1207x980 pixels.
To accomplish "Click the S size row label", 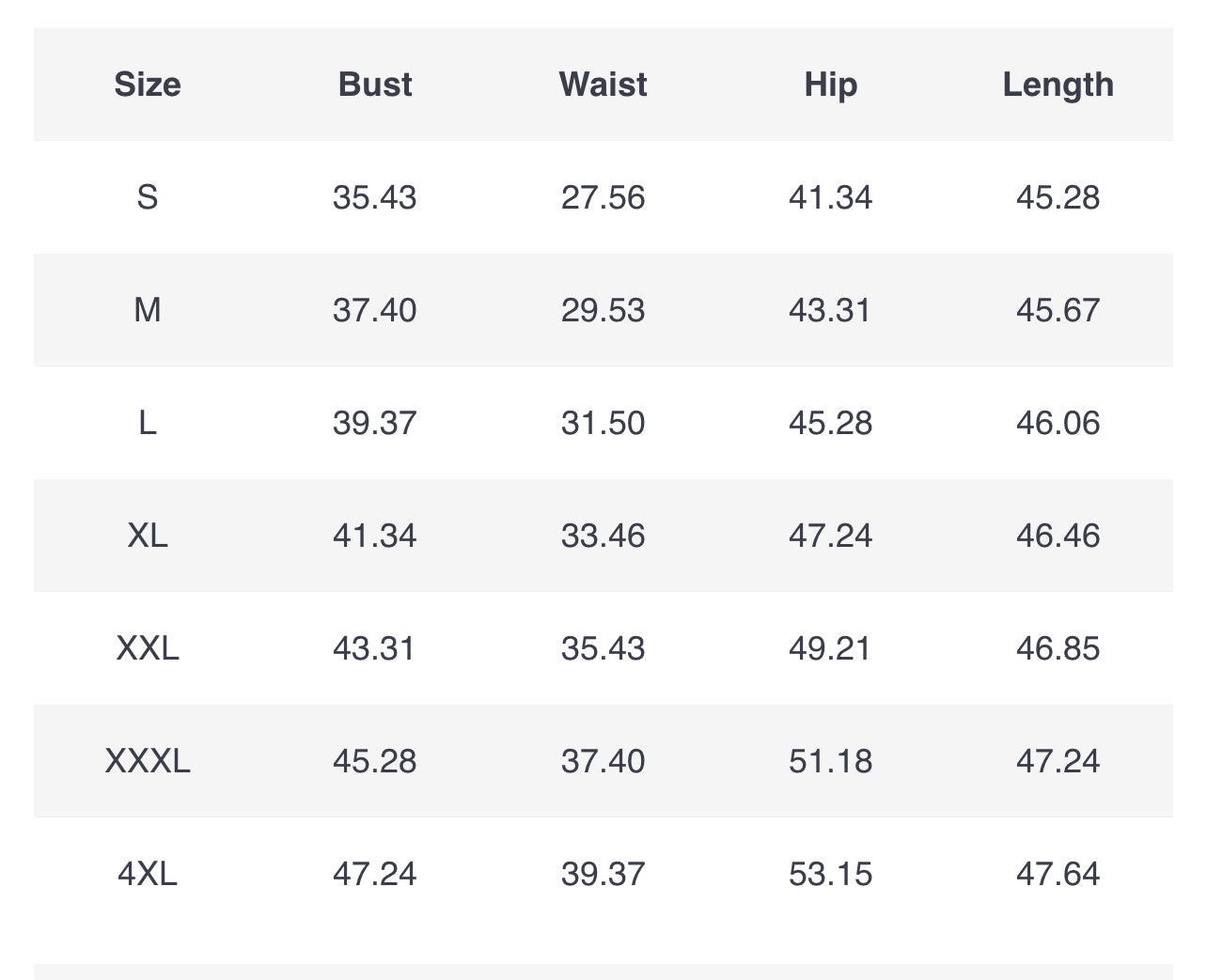I will pos(148,197).
